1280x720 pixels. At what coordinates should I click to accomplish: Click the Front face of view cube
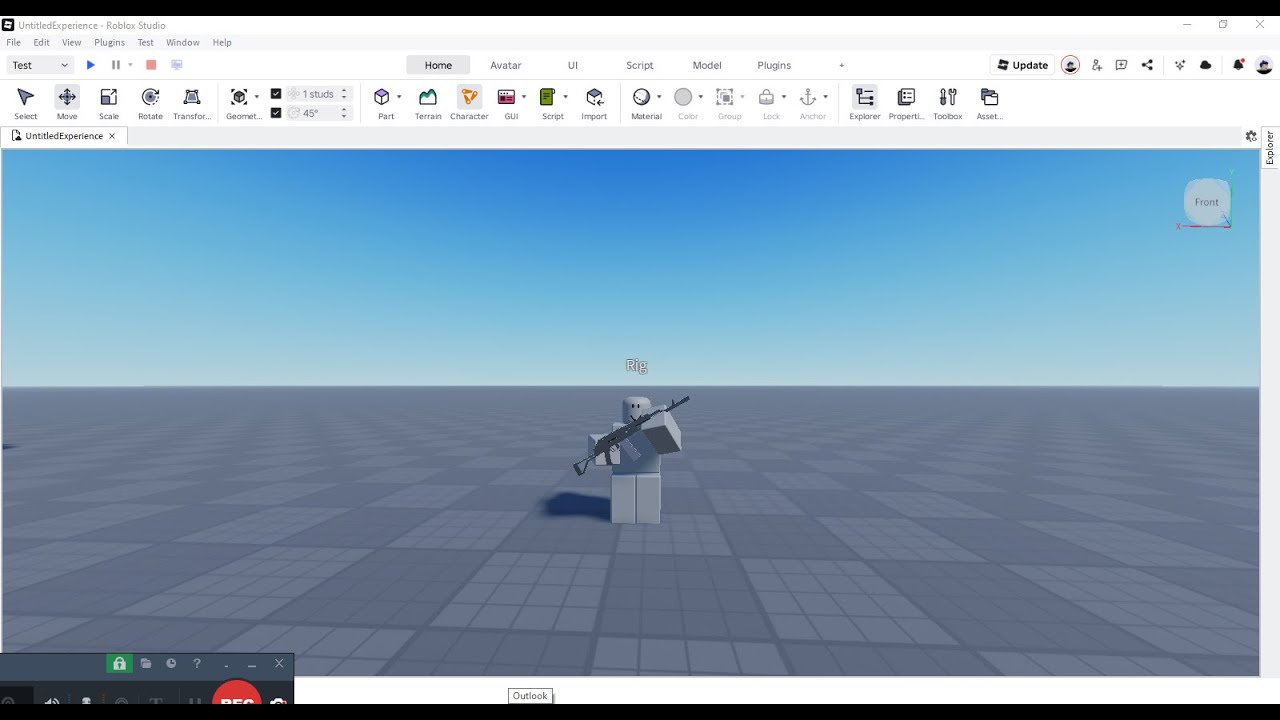pyautogui.click(x=1207, y=202)
